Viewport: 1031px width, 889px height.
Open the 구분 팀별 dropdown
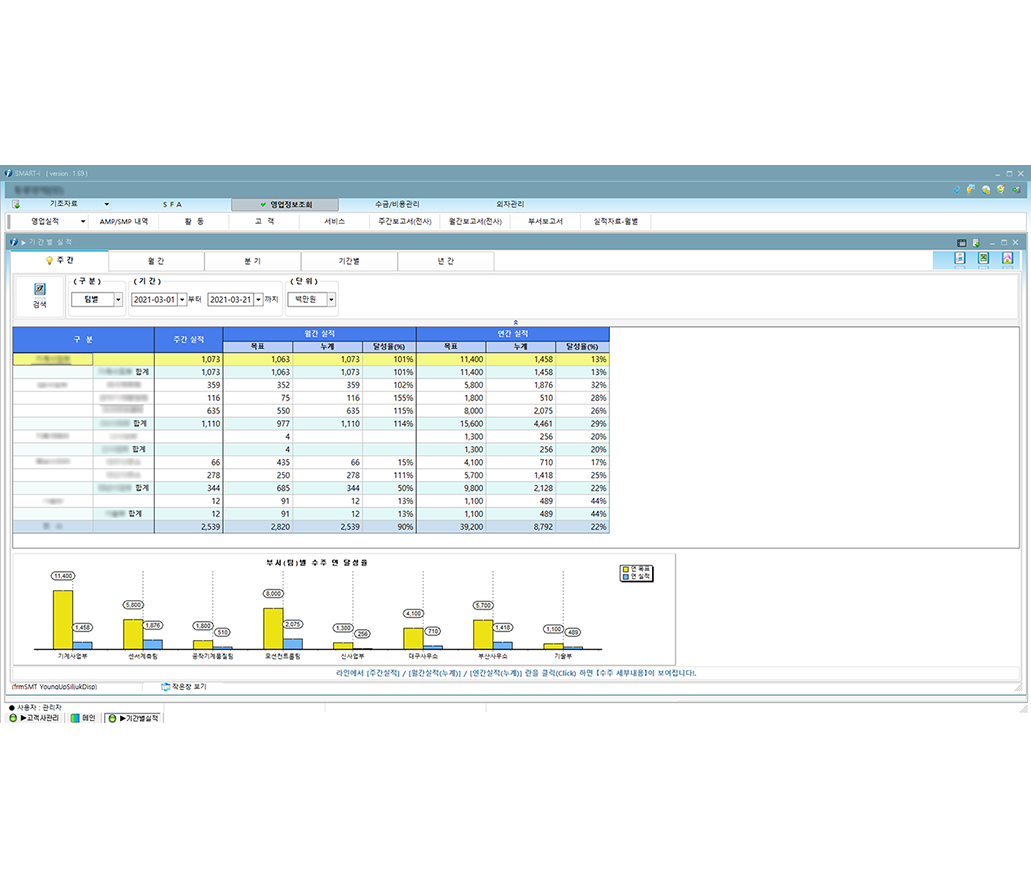(118, 299)
